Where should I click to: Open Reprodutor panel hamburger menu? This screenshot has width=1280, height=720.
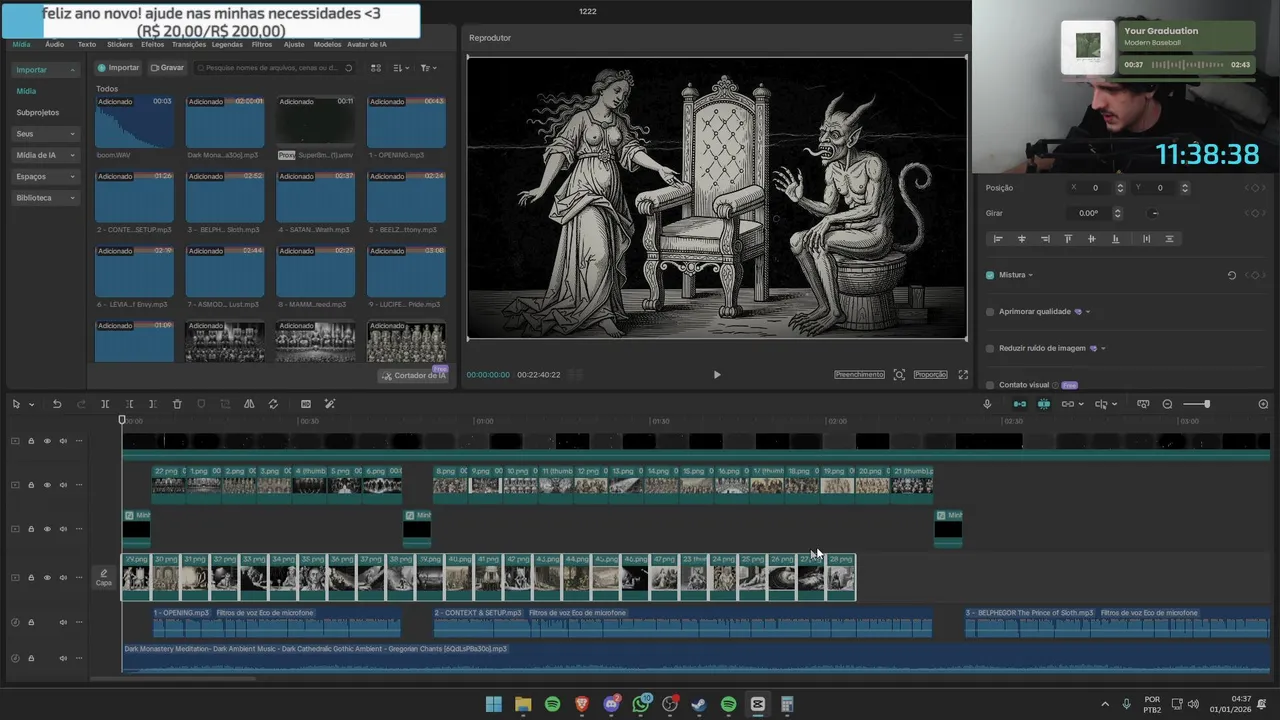(x=957, y=38)
